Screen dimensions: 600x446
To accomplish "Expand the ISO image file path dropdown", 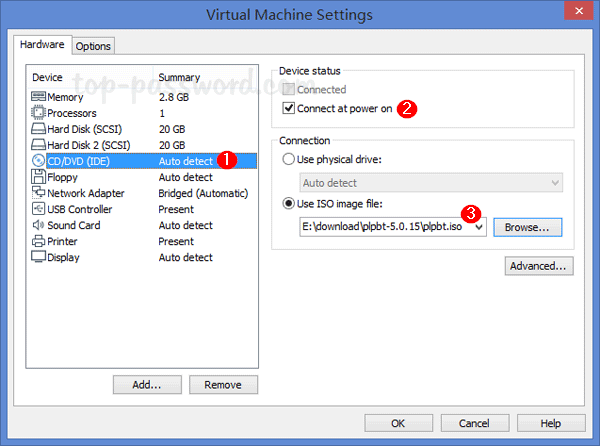I will coord(481,228).
